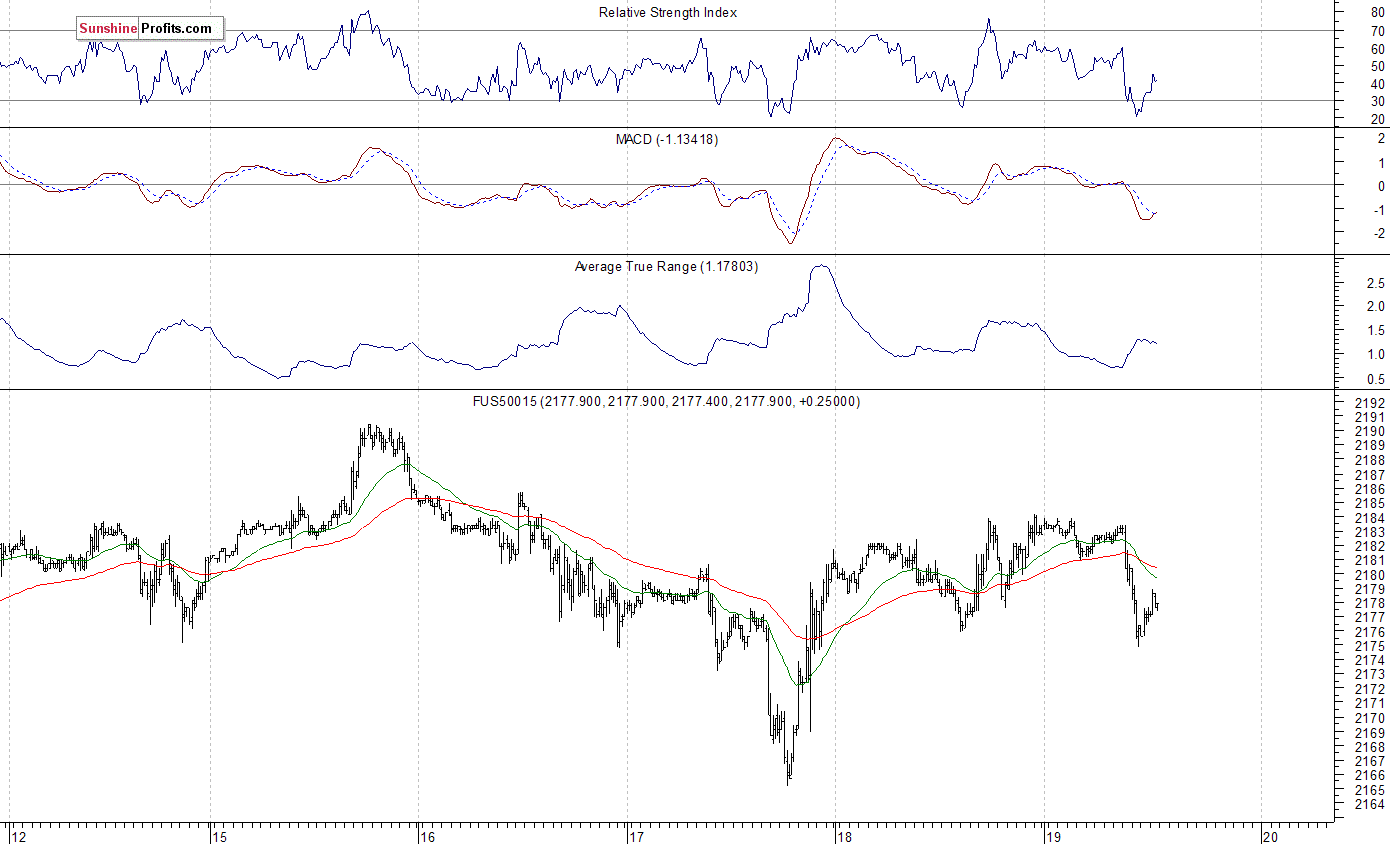Image resolution: width=1390 pixels, height=844 pixels.
Task: Click ATR axis value 2.5
Action: point(1375,284)
